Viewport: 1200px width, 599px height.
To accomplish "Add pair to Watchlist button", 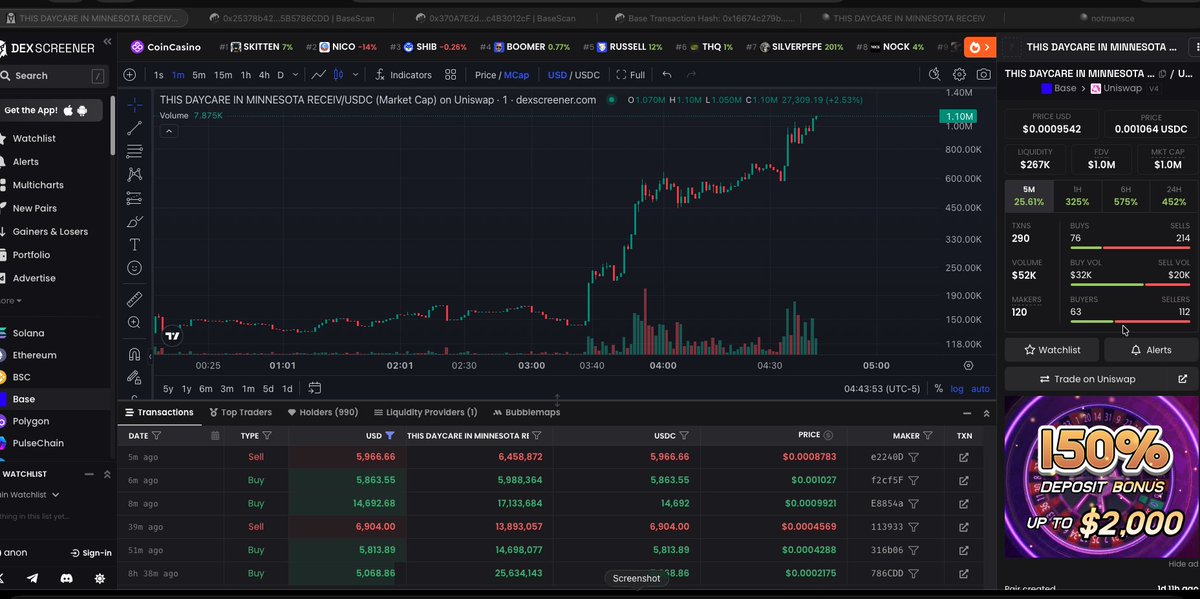I will pyautogui.click(x=1052, y=350).
